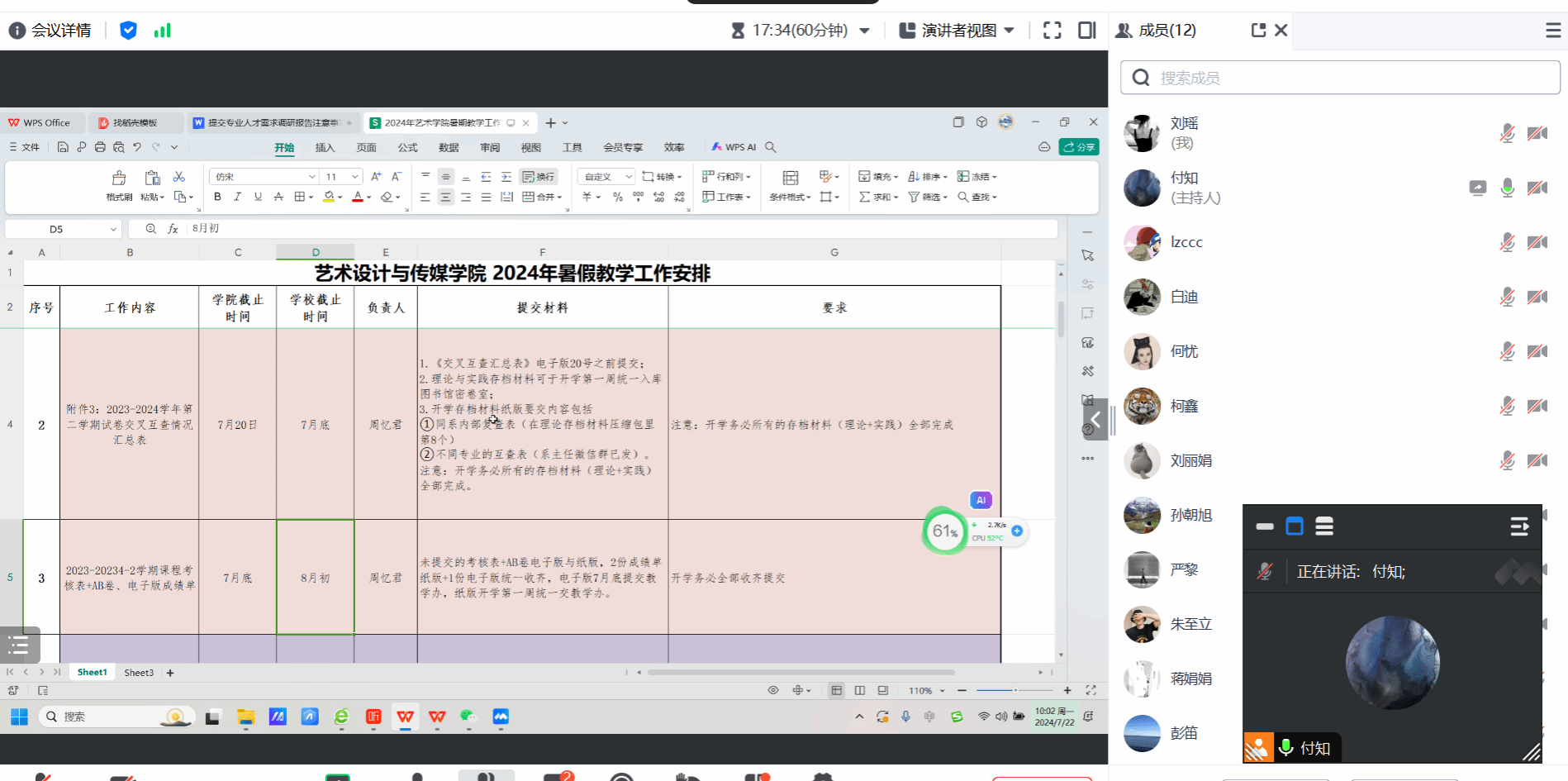The image size is (1568, 781).
Task: Toggle bold formatting in WPS ribbon
Action: point(217,197)
